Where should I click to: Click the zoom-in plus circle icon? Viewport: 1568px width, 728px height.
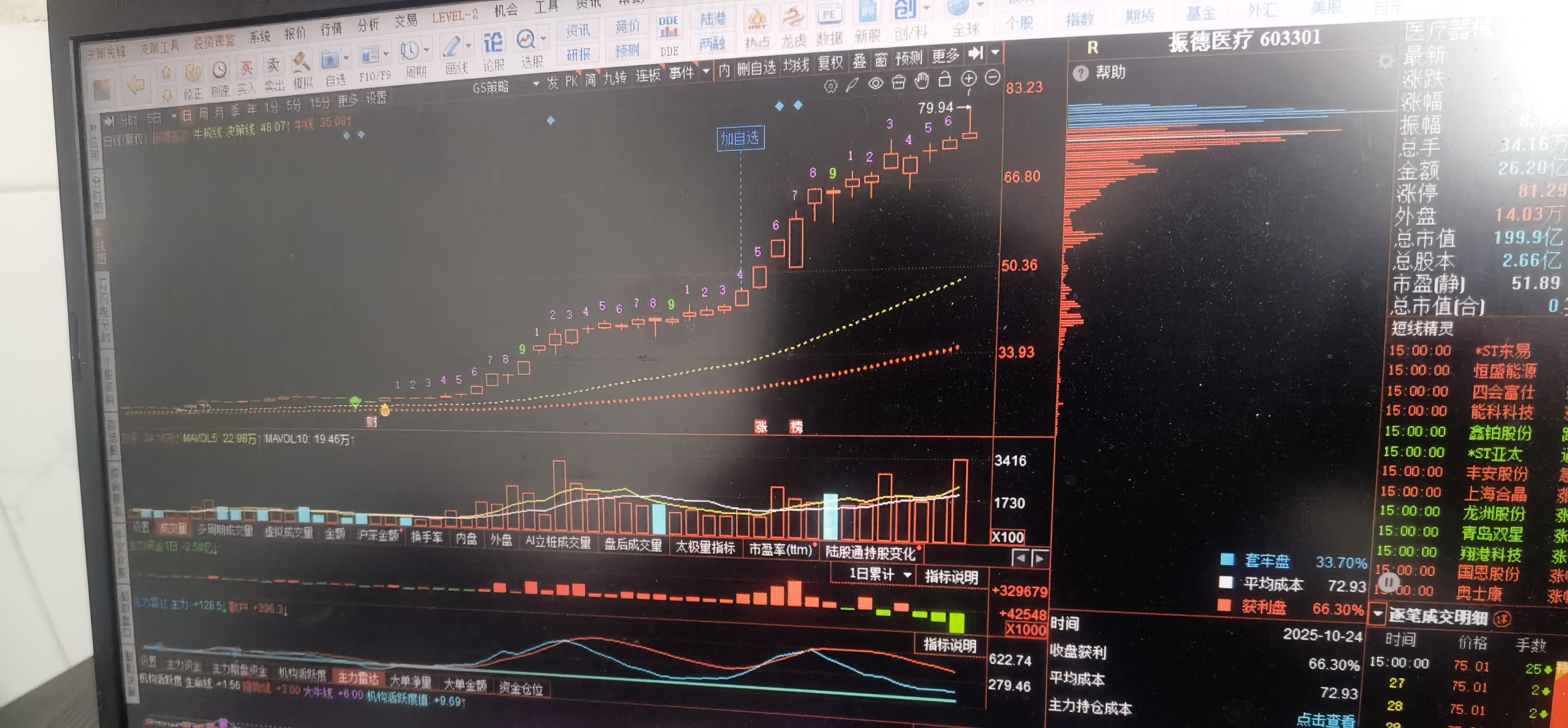968,78
